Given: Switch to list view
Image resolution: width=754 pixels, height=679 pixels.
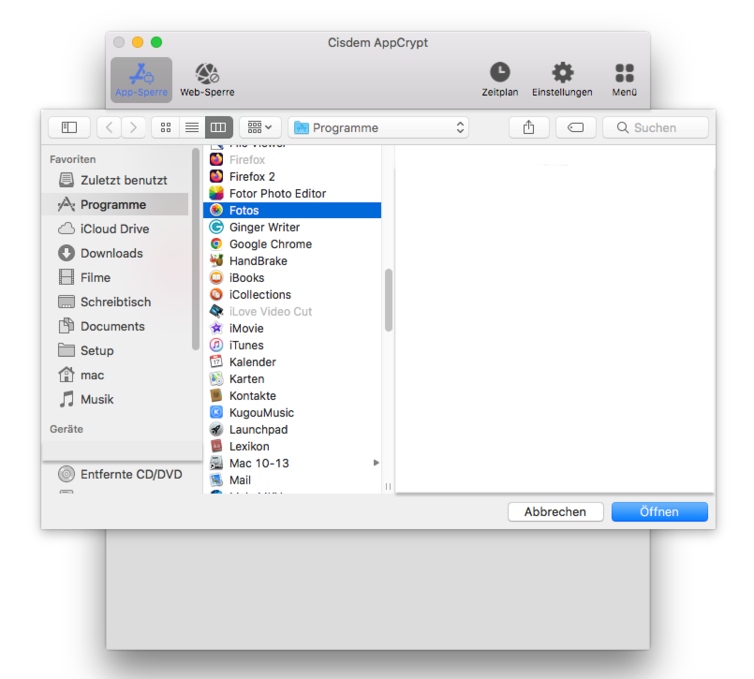Looking at the screenshot, I should (x=192, y=127).
